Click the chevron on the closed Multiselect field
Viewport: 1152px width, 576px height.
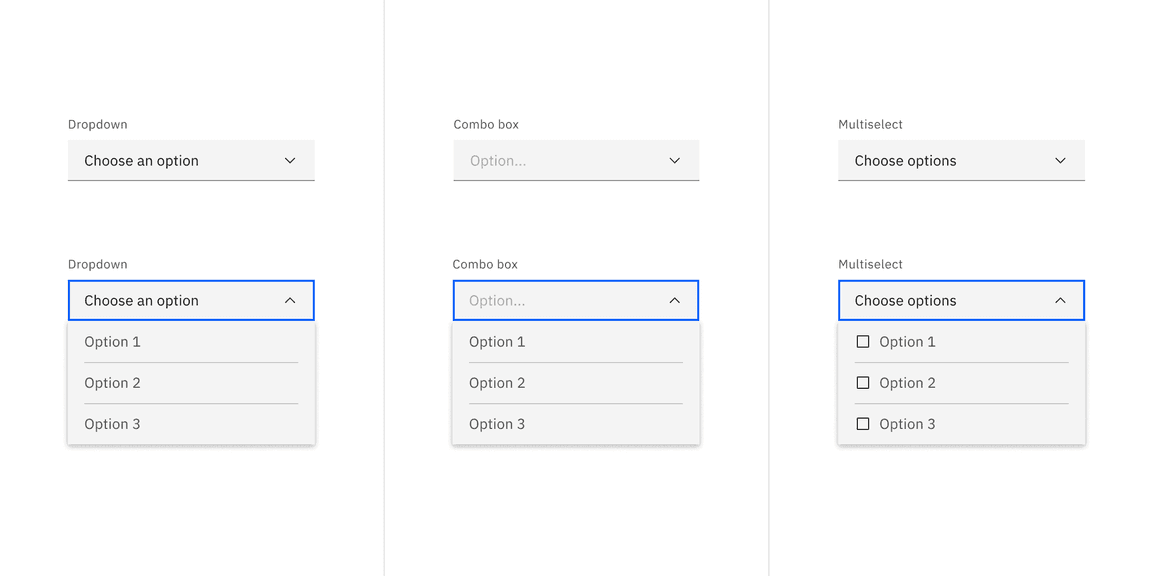[1060, 160]
